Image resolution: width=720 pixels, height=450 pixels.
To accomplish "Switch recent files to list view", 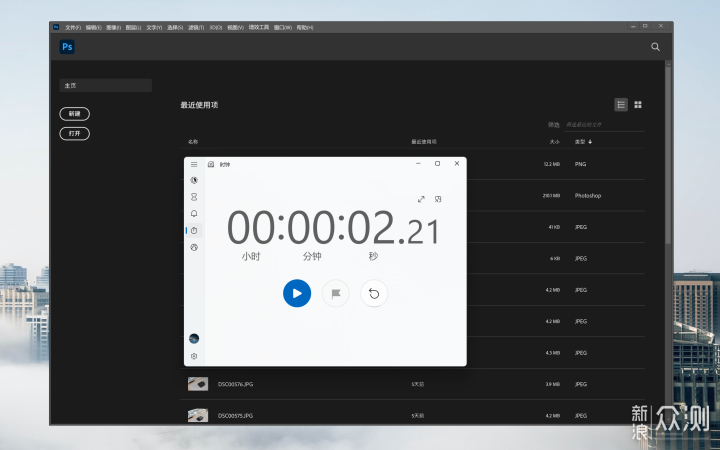I will pos(621,105).
